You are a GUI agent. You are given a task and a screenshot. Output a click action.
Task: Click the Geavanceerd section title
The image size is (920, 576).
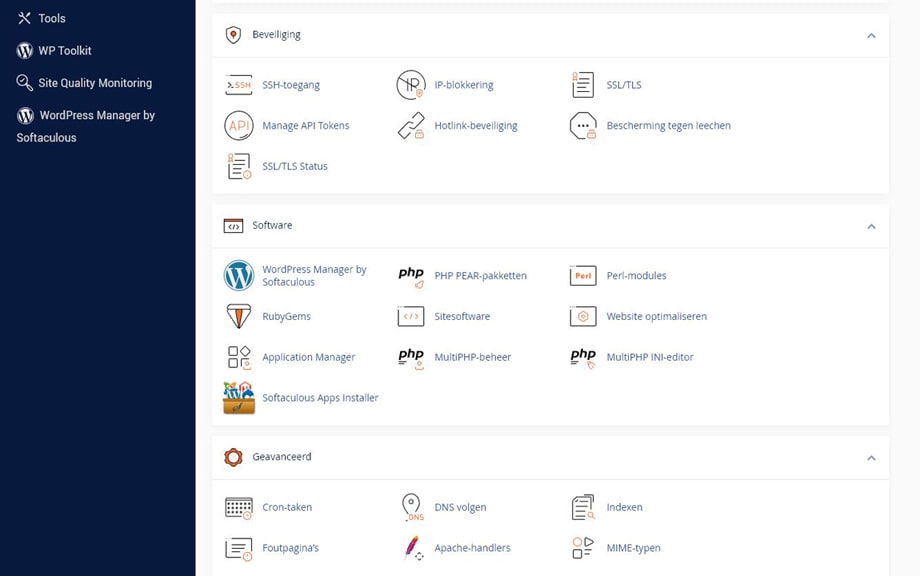[282, 457]
